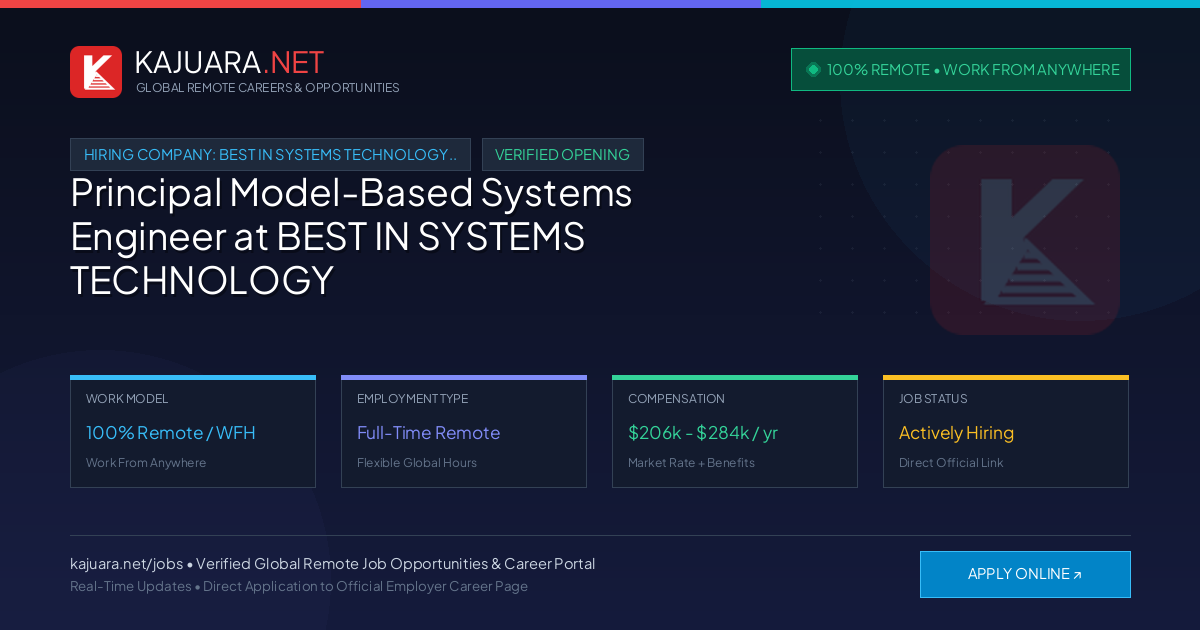This screenshot has height=630, width=1200.
Task: Click the Apply Online button
Action: pyautogui.click(x=1025, y=574)
